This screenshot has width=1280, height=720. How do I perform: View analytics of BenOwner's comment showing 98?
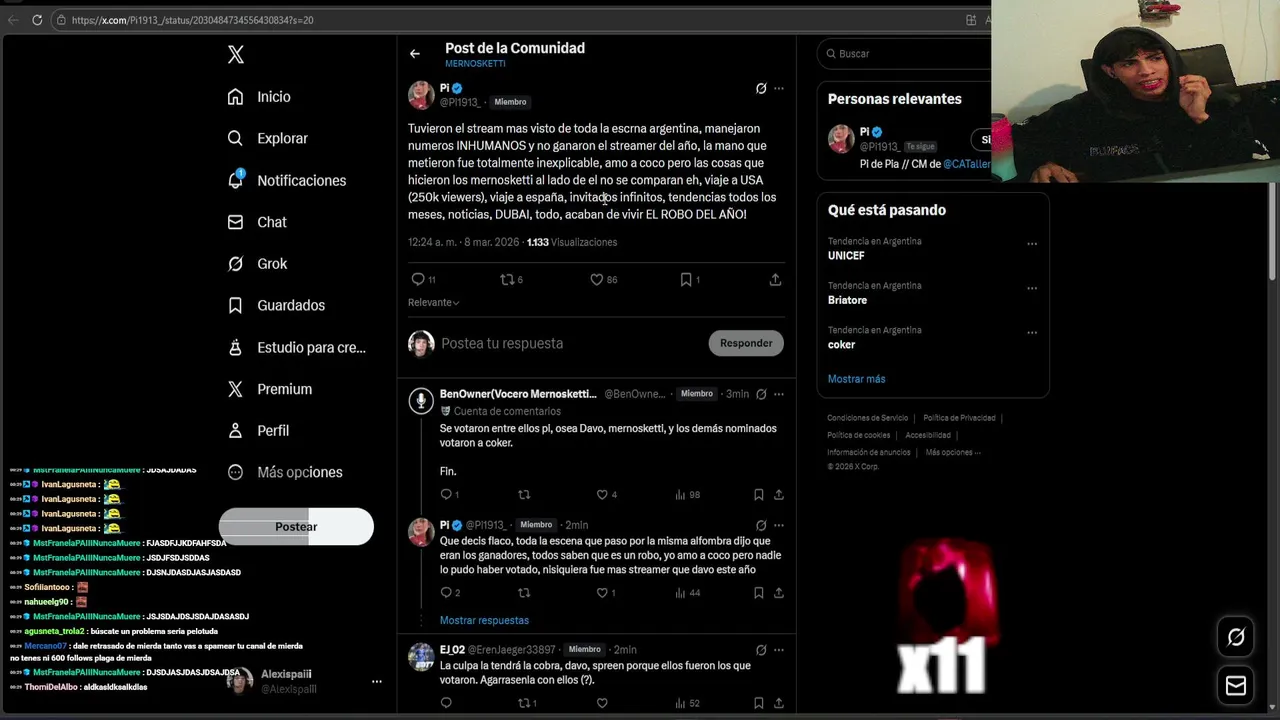pos(687,495)
